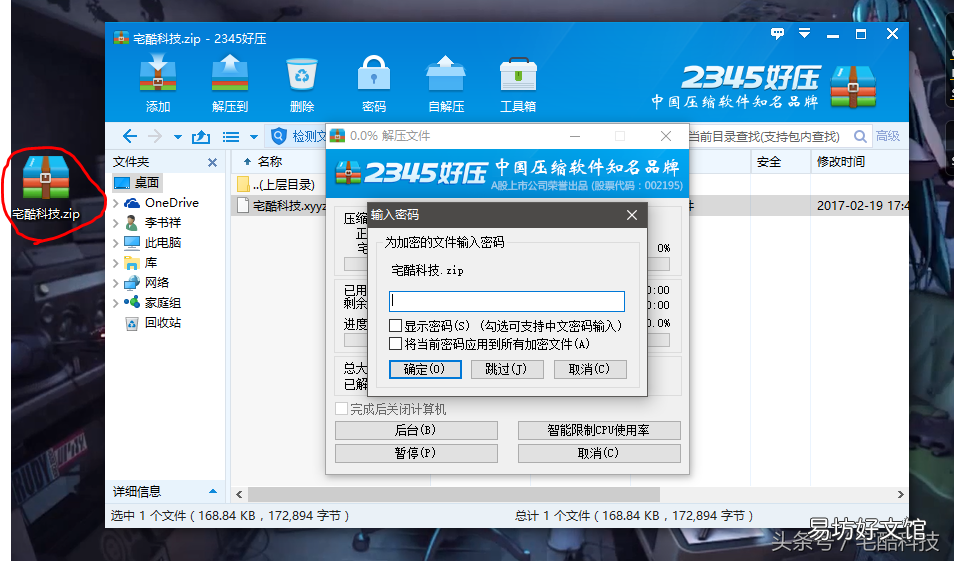Image resolution: width=954 pixels, height=561 pixels.
Task: Open the title bar menu triangle icon
Action: pyautogui.click(x=804, y=33)
